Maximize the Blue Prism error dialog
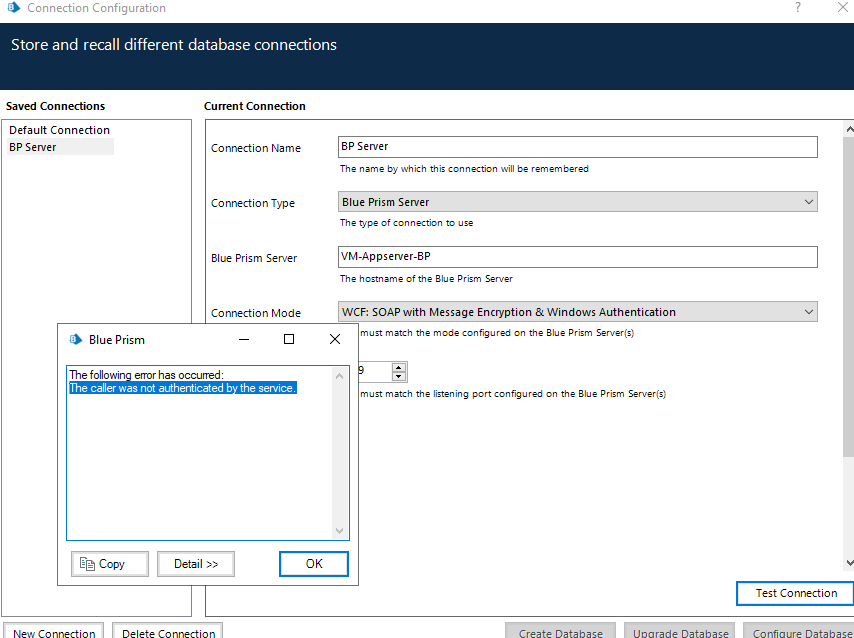 (x=289, y=339)
